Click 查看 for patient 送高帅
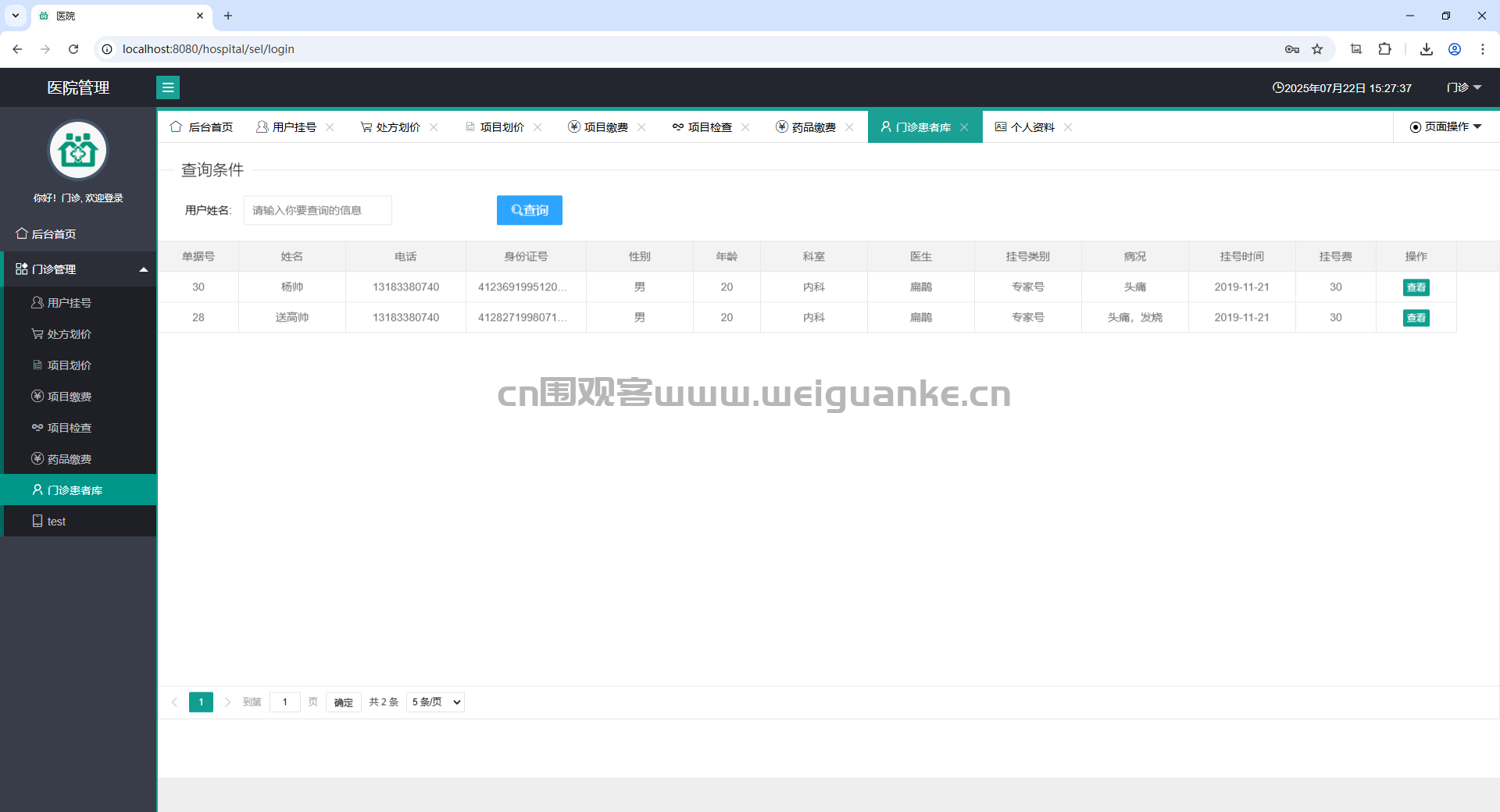1500x812 pixels. coord(1416,318)
